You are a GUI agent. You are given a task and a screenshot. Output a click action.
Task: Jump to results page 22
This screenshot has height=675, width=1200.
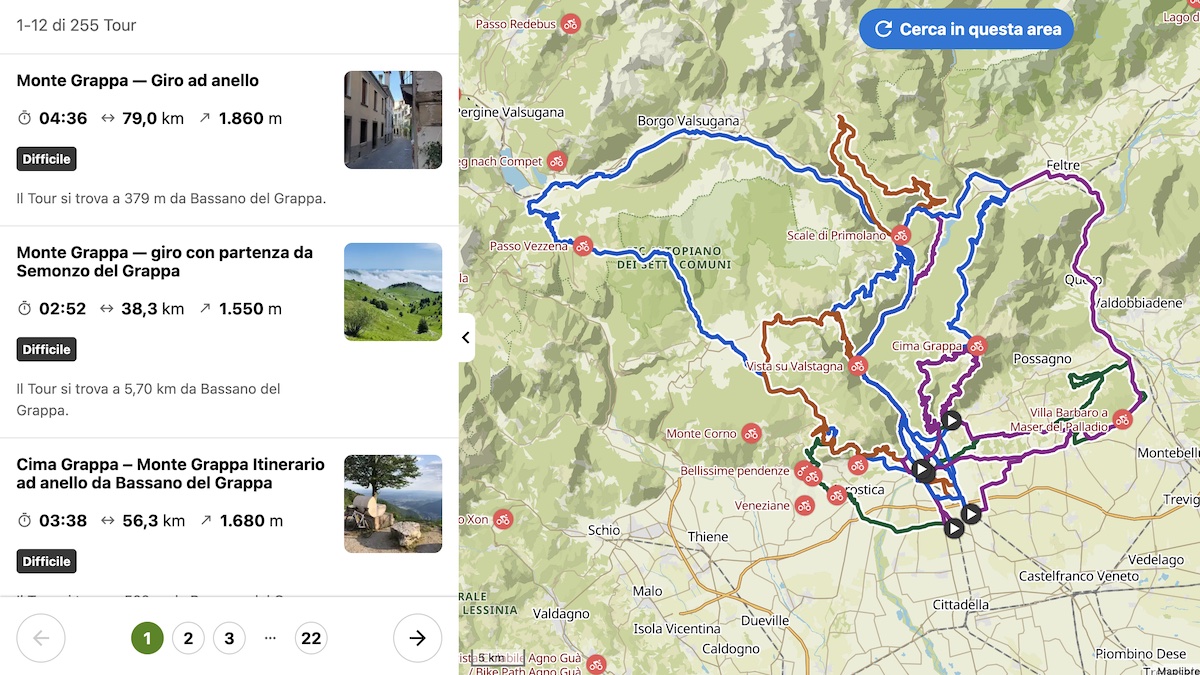point(311,638)
